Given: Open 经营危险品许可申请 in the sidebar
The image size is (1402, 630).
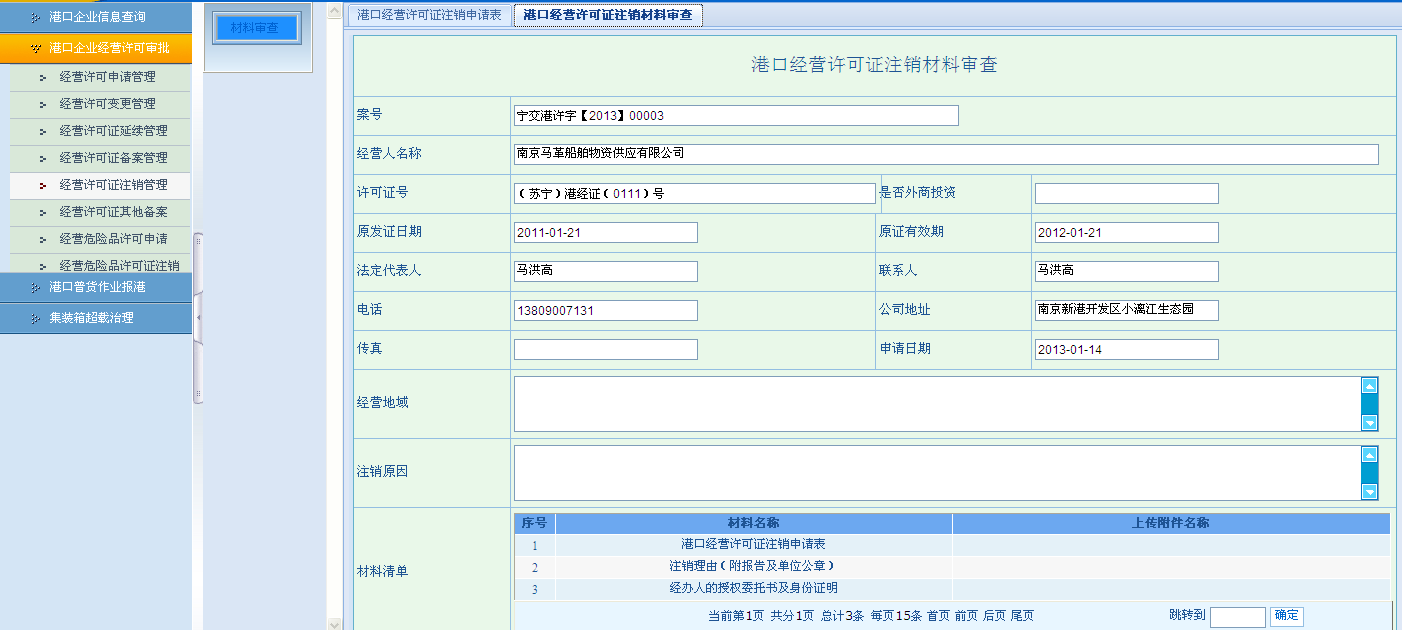Looking at the screenshot, I should 113,239.
